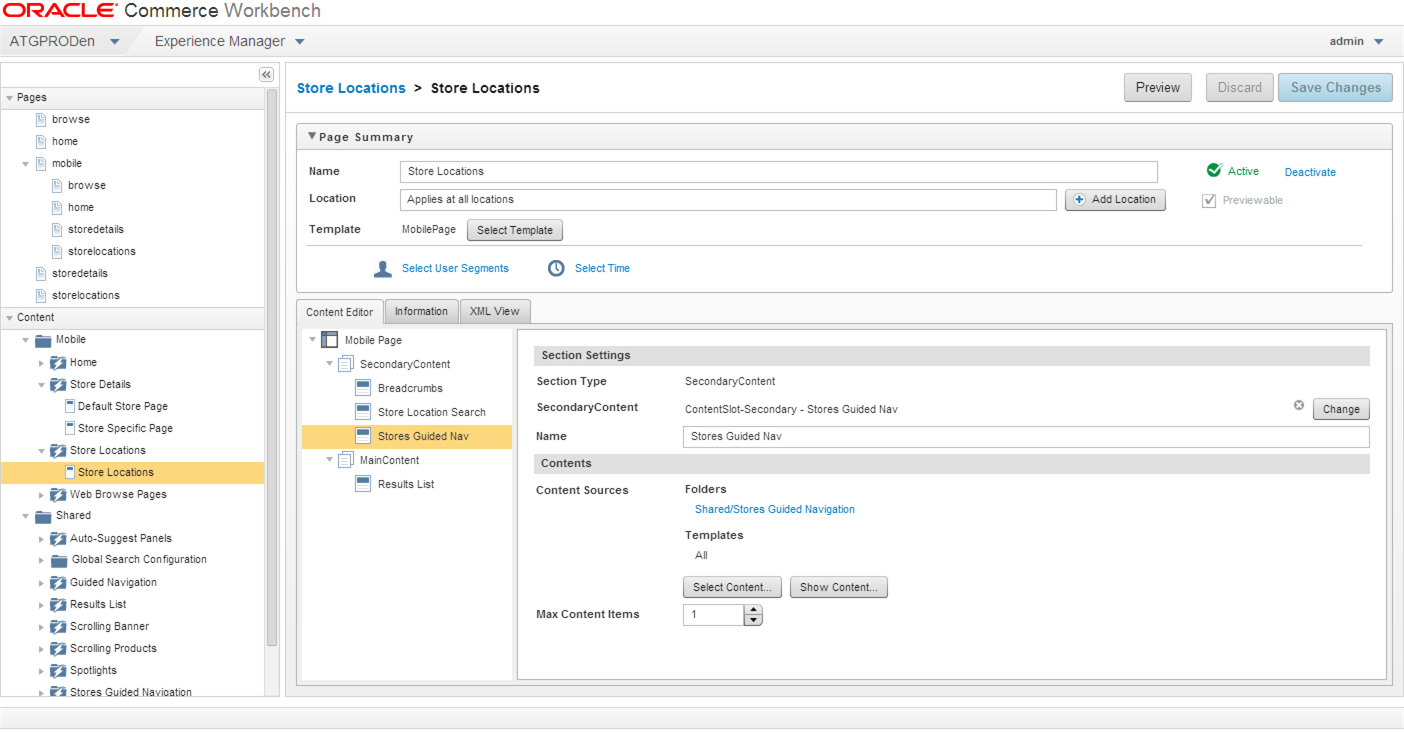Click the Mobile Page template icon
Screen dimensions: 1404x732
pos(330,340)
